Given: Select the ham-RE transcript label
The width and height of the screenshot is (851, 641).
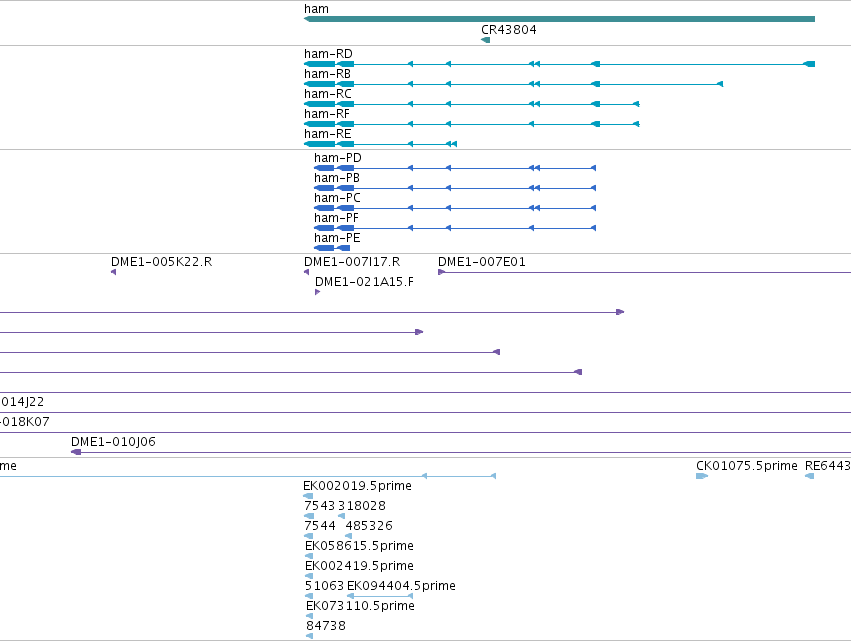Looking at the screenshot, I should 327,134.
